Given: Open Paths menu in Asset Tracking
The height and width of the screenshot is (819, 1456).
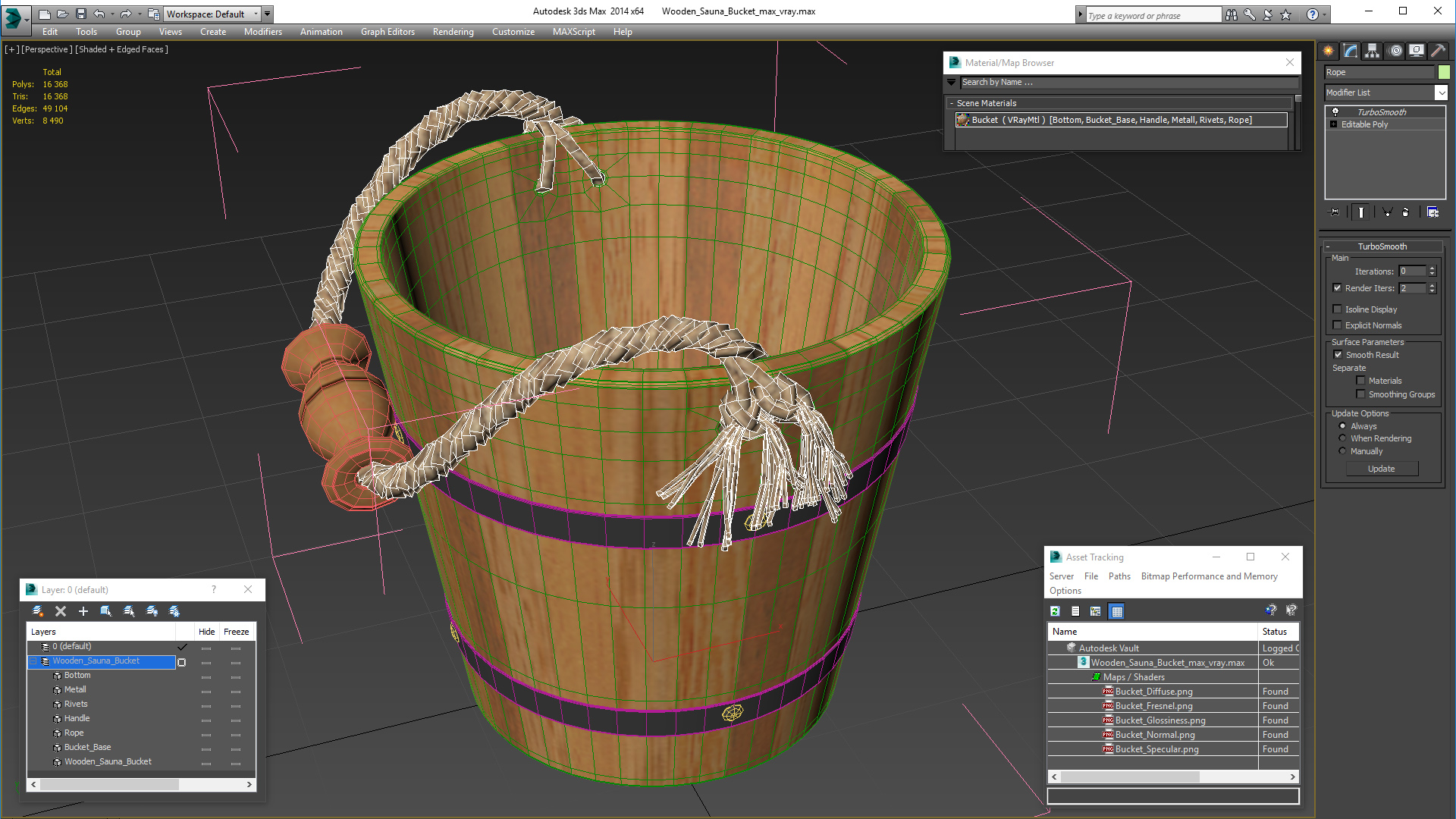Looking at the screenshot, I should 1119,576.
